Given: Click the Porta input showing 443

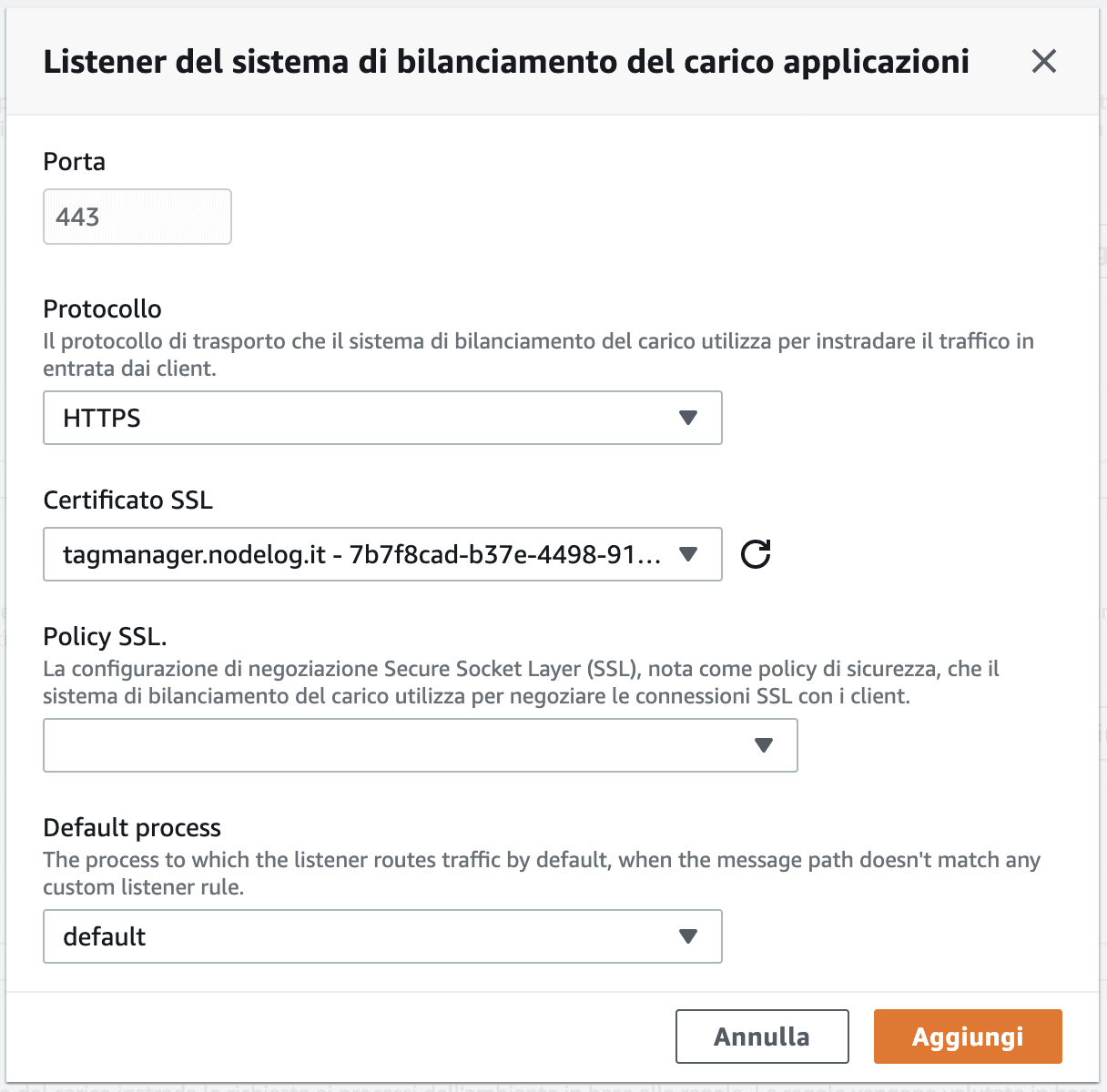Looking at the screenshot, I should coord(137,217).
